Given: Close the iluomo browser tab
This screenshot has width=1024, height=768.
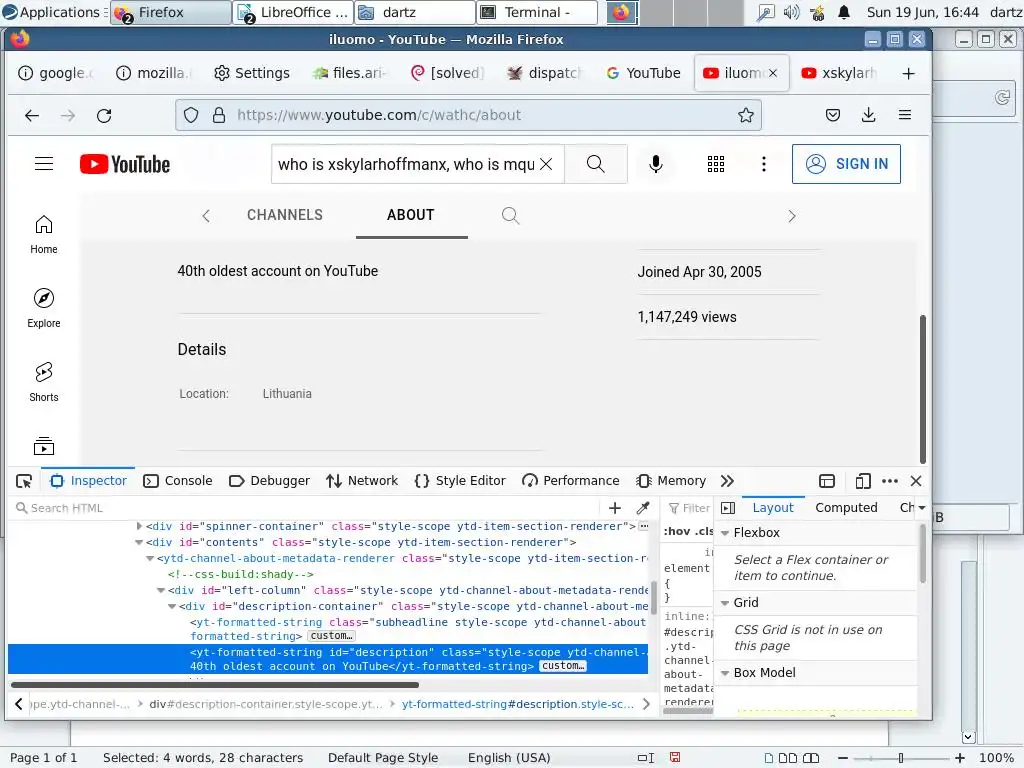Looking at the screenshot, I should (773, 73).
